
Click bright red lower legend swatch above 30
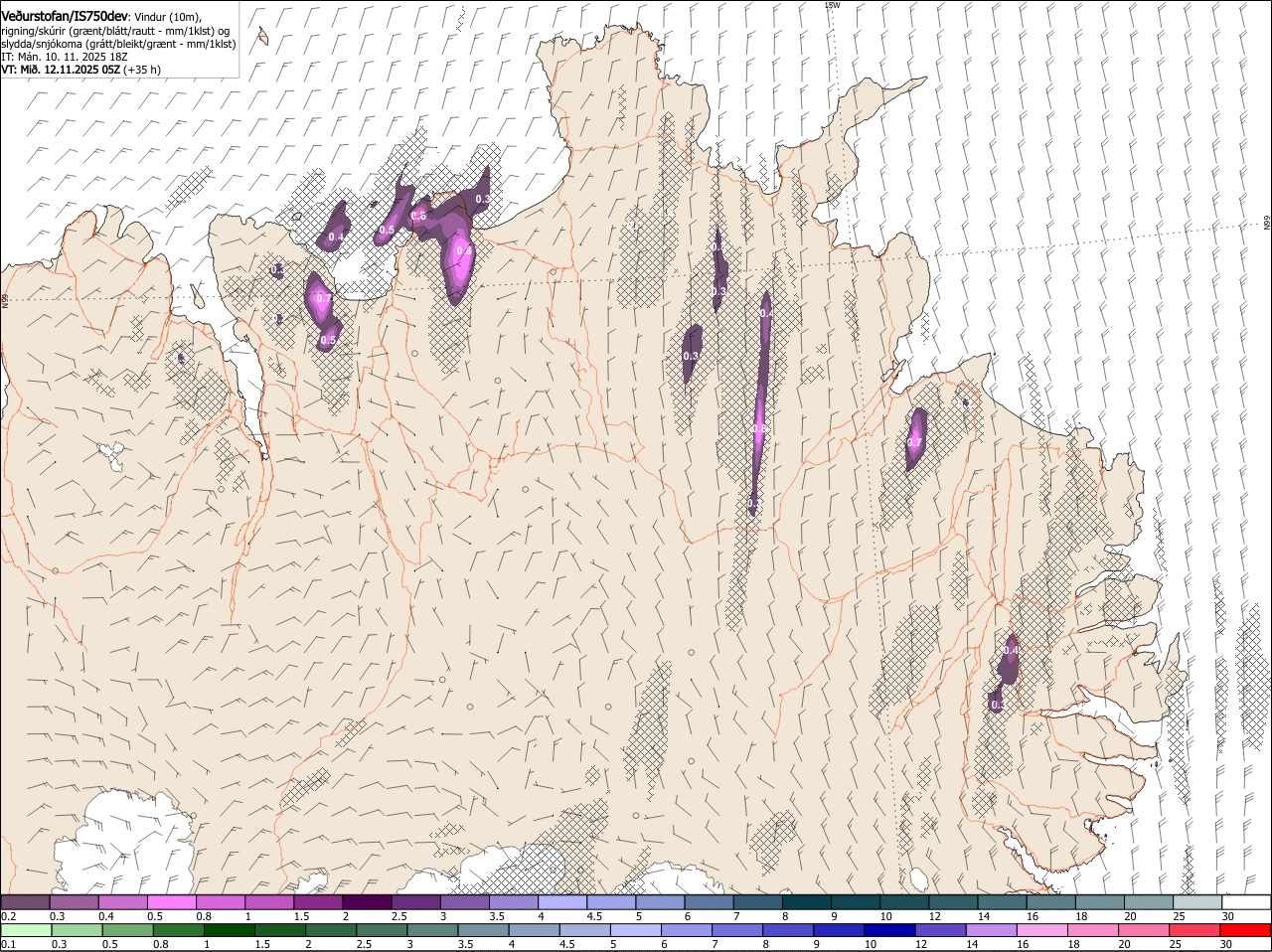1245,930
